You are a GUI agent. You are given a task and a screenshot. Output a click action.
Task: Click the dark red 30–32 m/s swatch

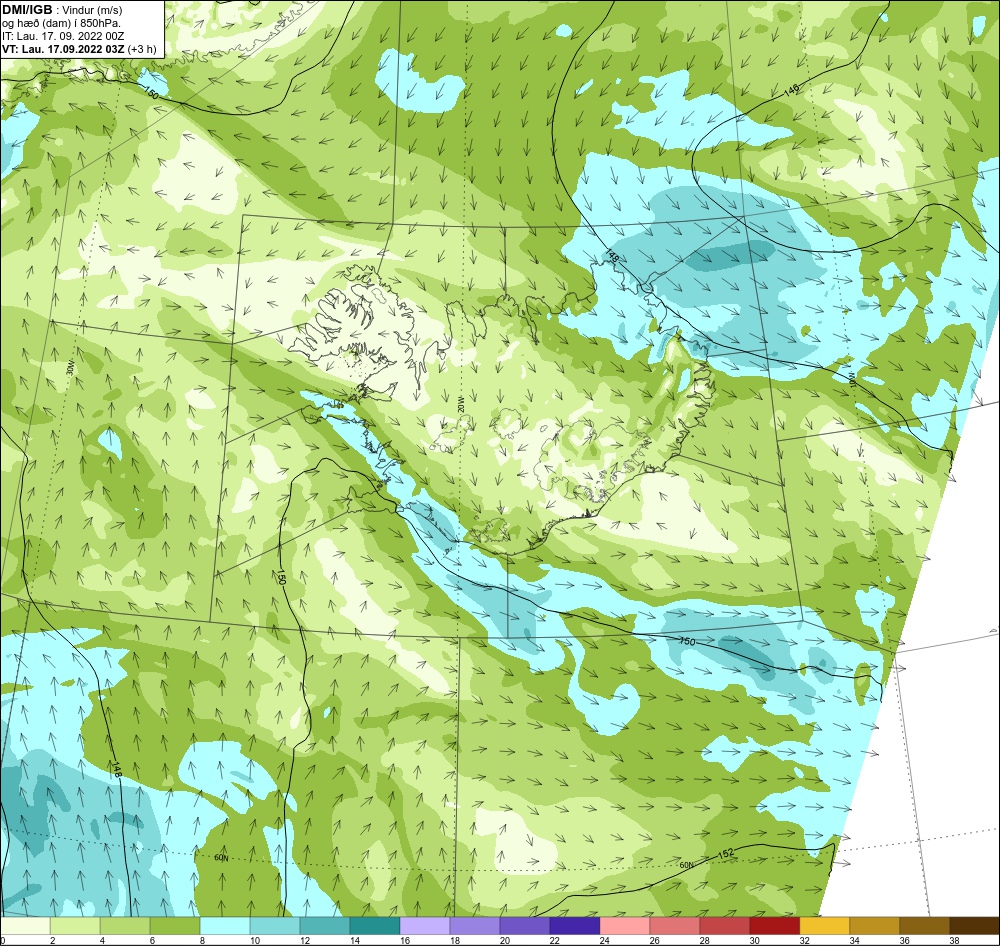pos(774,926)
